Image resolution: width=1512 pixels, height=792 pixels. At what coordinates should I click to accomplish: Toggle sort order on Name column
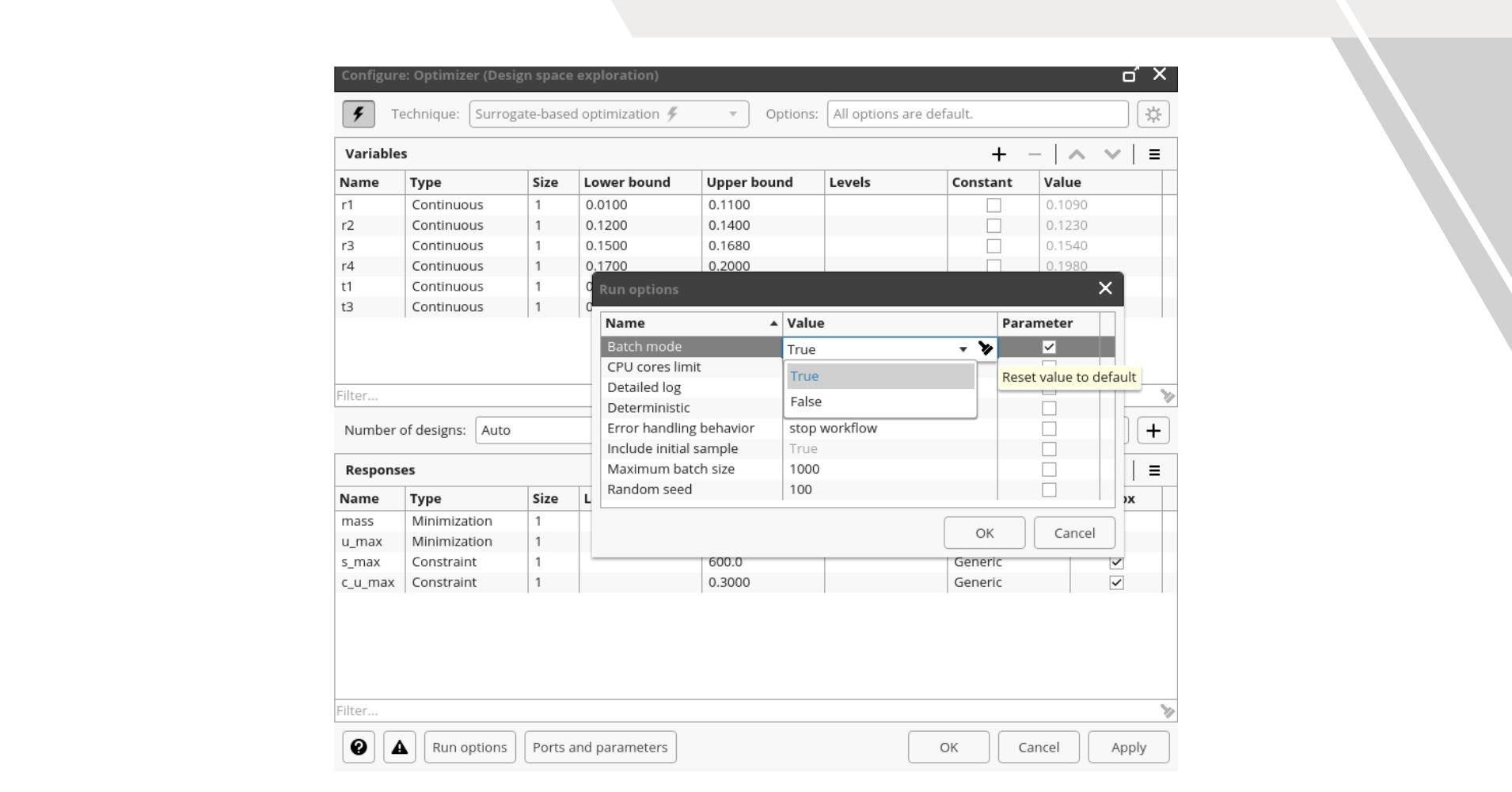[x=689, y=323]
